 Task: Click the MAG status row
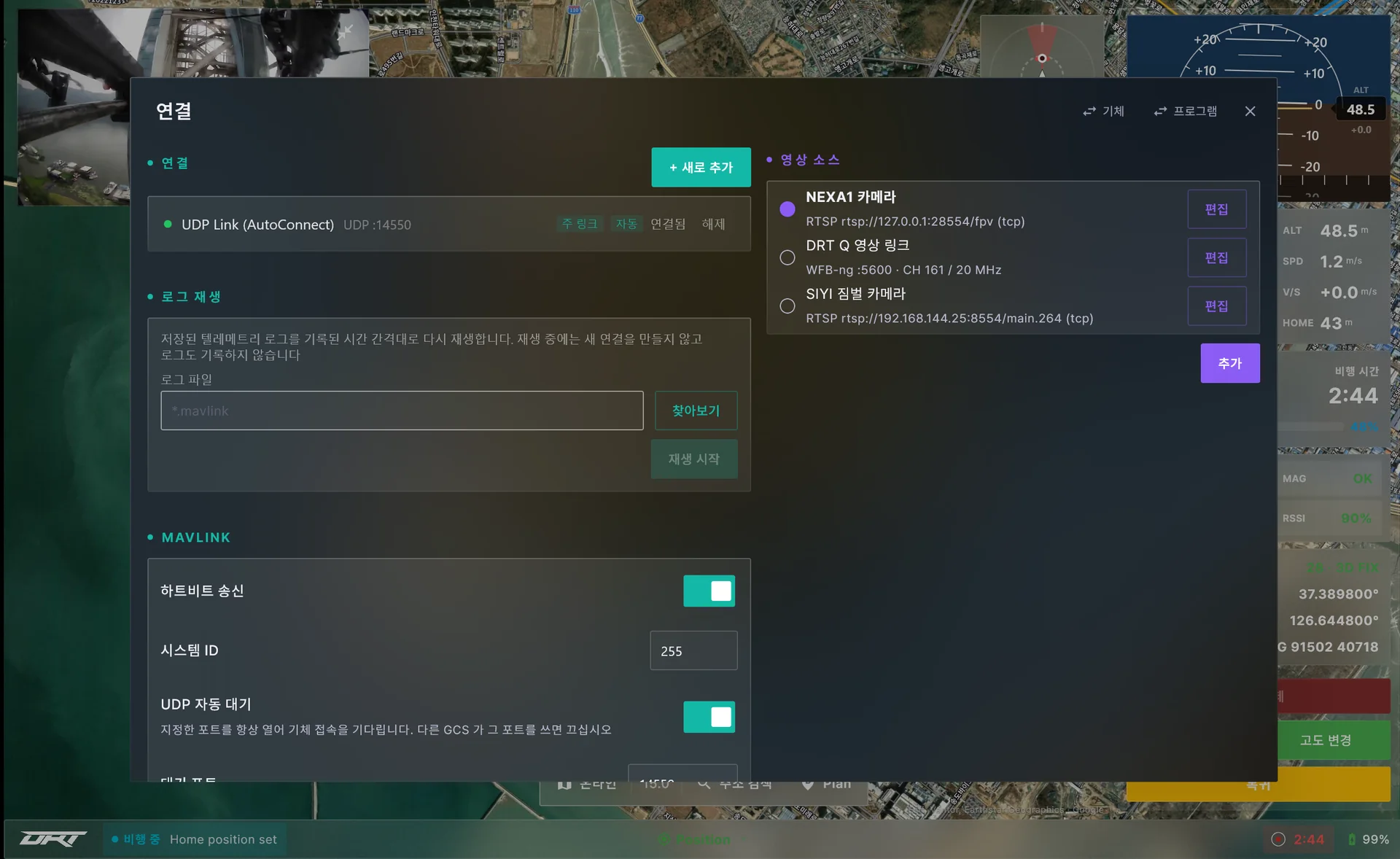[1329, 478]
